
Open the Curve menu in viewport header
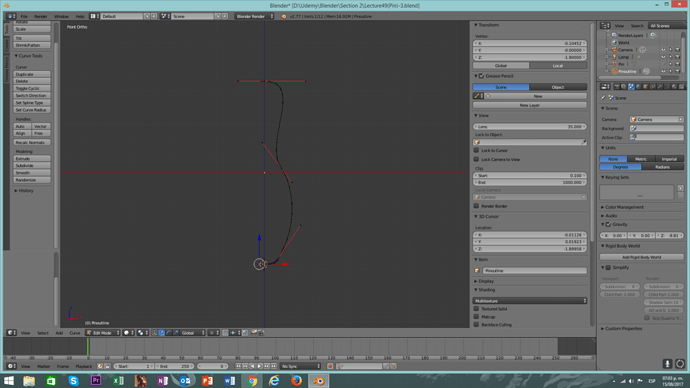pos(75,333)
